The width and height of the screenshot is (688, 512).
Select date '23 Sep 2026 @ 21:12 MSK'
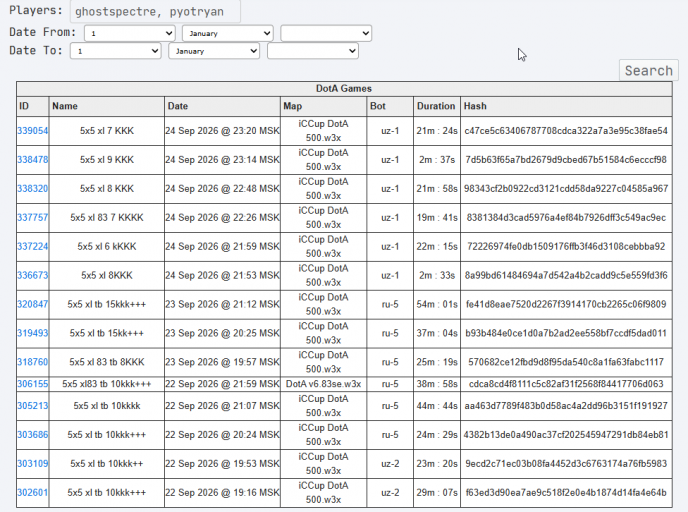click(x=222, y=304)
